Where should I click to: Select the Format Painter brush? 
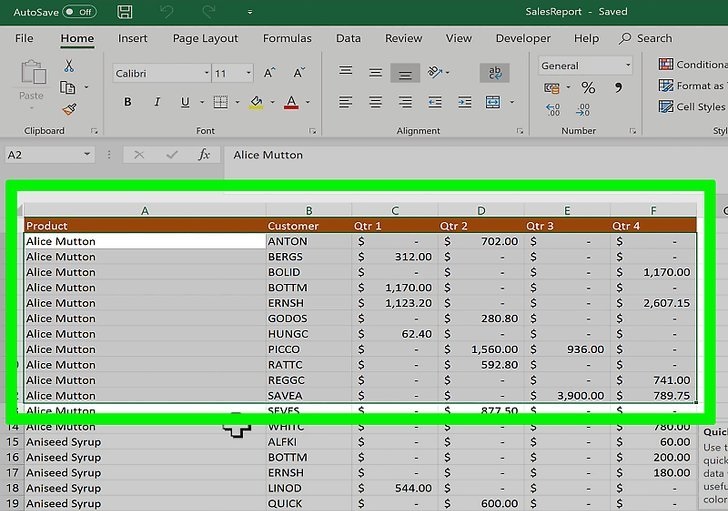tap(69, 109)
